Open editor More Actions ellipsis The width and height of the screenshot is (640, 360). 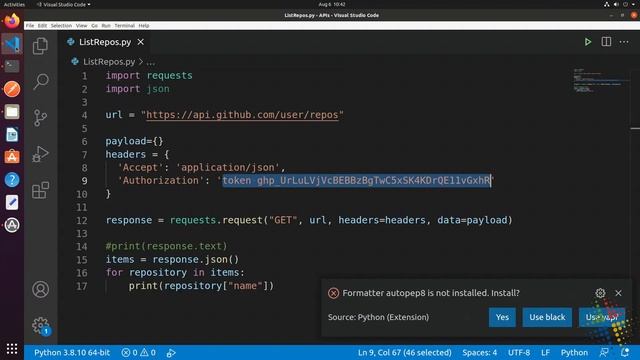624,42
